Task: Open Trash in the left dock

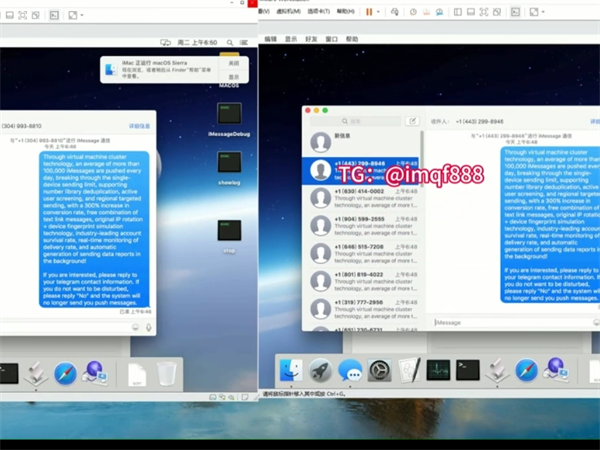Action: pos(166,374)
